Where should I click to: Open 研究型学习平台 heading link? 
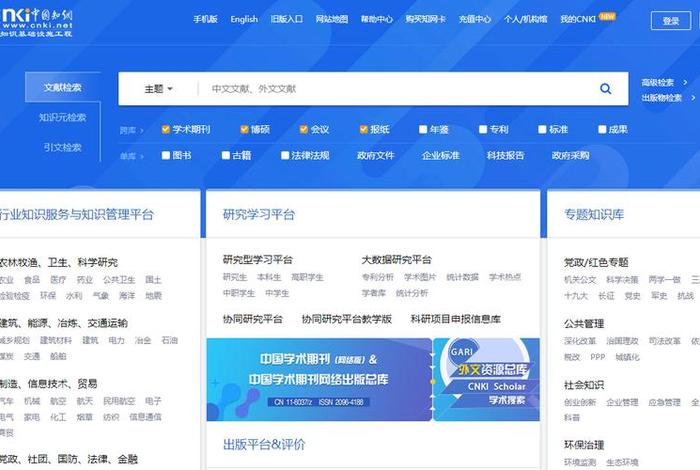(x=258, y=260)
